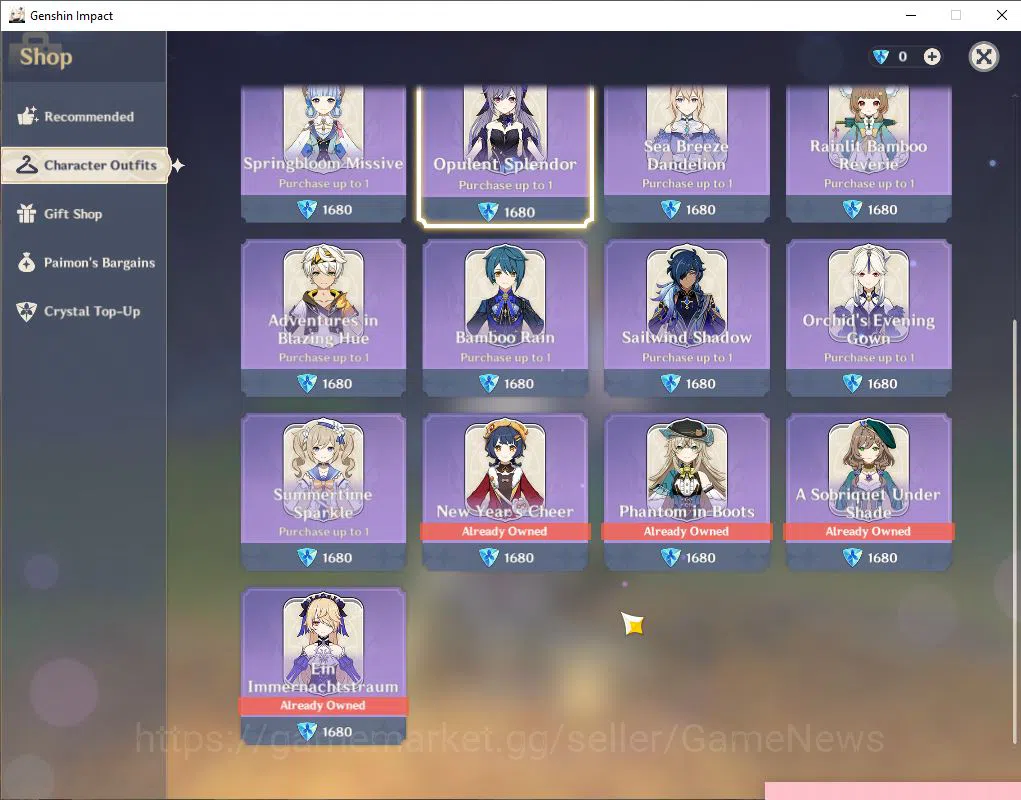The image size is (1021, 800).
Task: Click the 1680 price under Springbloom Missive
Action: coord(337,210)
